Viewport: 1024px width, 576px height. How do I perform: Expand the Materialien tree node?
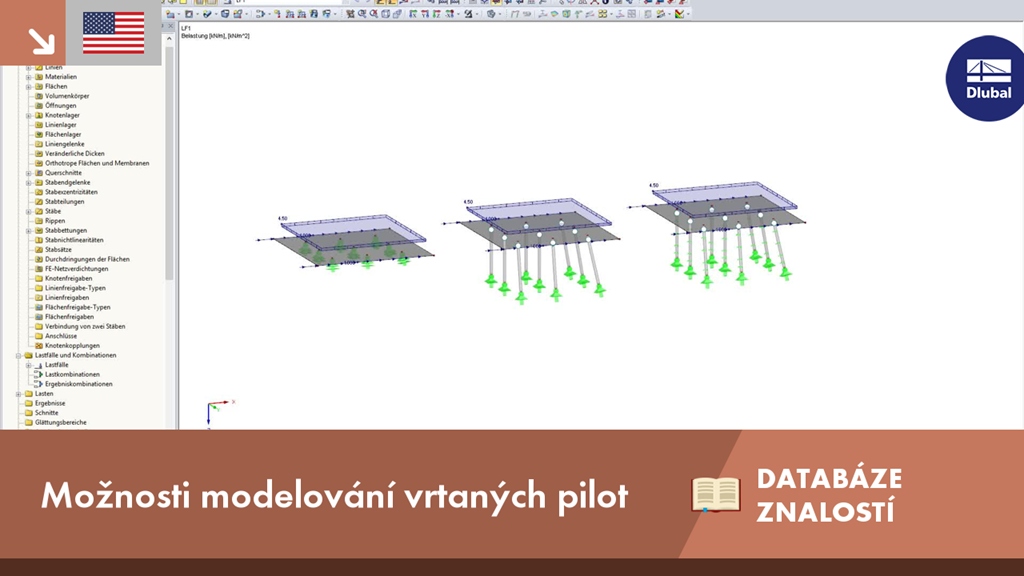[29, 77]
